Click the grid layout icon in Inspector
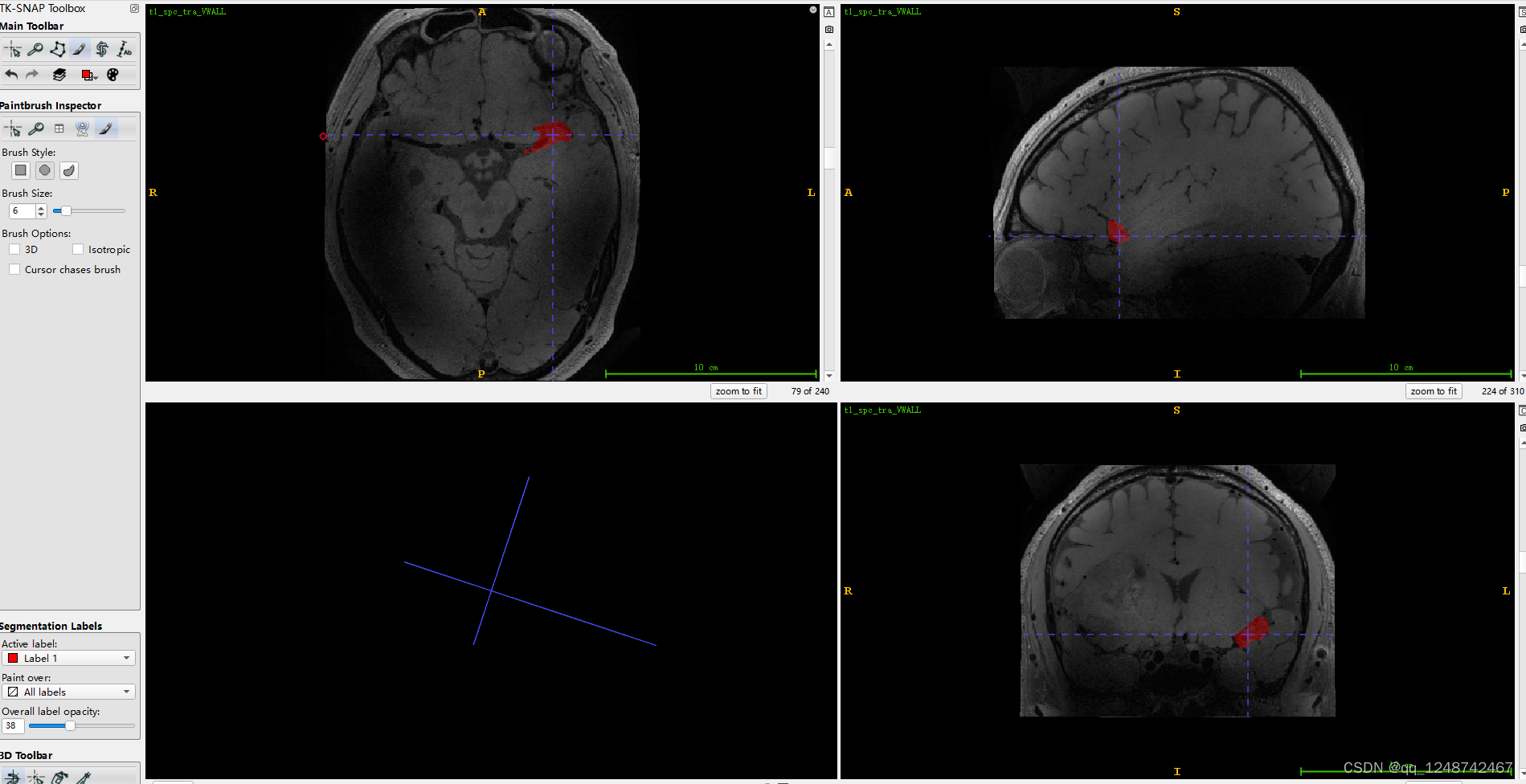This screenshot has height=784, width=1526. pyautogui.click(x=59, y=129)
